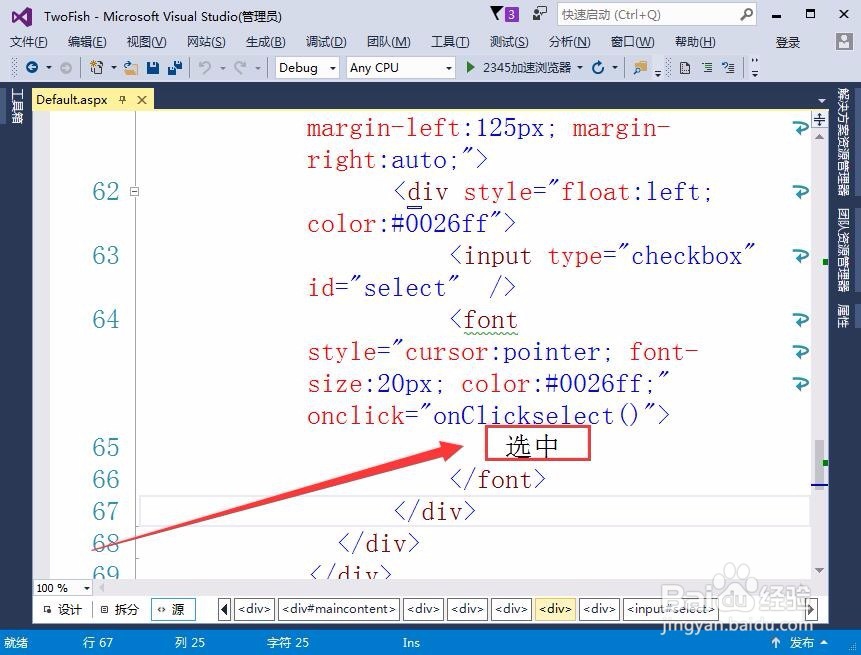The height and width of the screenshot is (655, 861).
Task: Click the scrollbar up arrow
Action: (x=819, y=136)
